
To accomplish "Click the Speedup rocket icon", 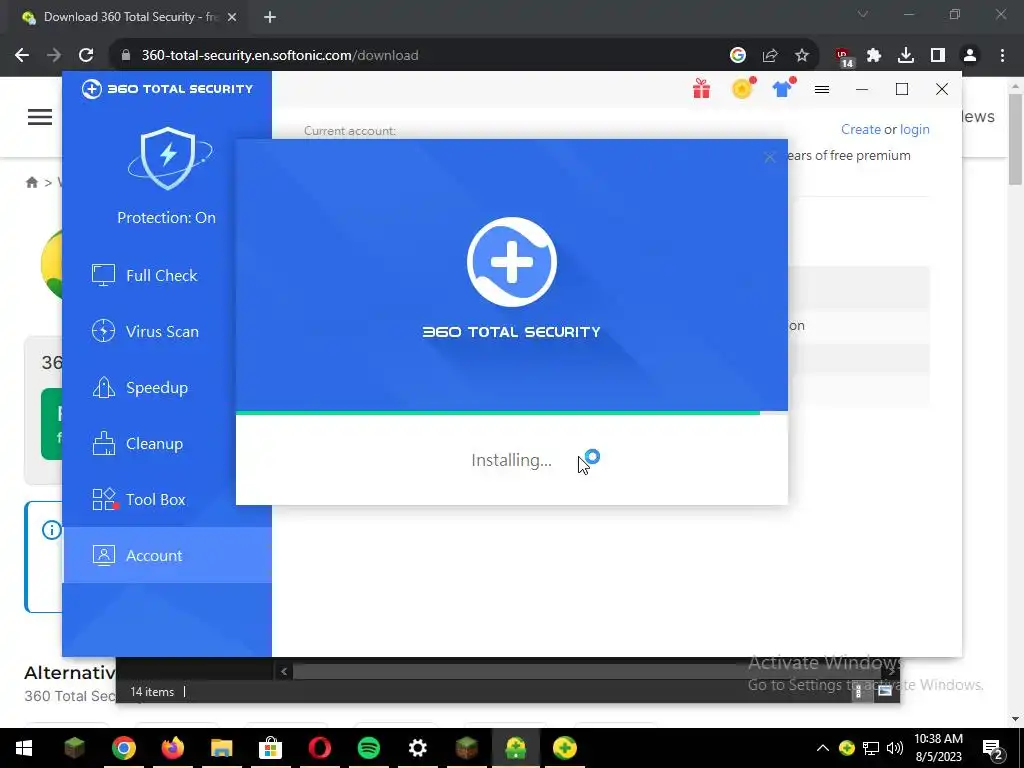I will pyautogui.click(x=103, y=387).
